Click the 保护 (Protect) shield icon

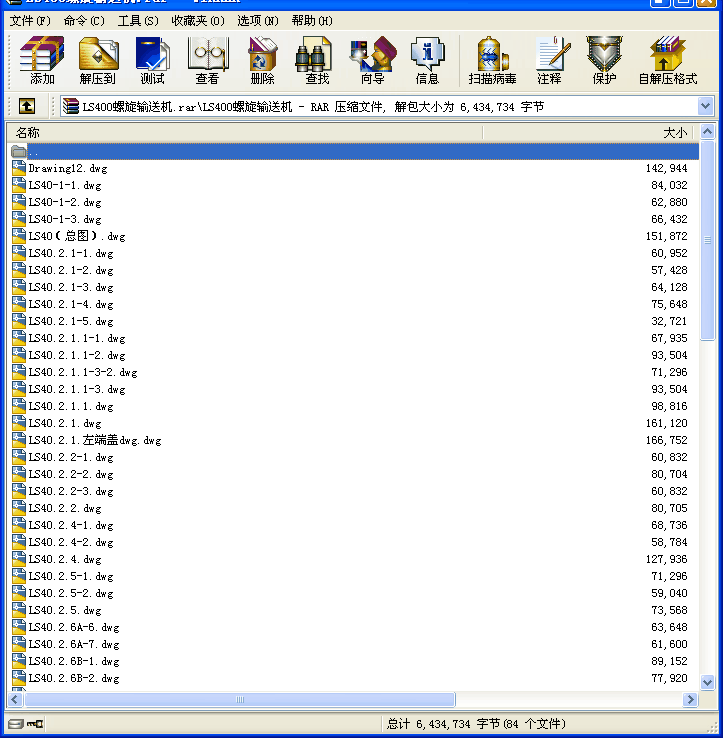(x=604, y=61)
